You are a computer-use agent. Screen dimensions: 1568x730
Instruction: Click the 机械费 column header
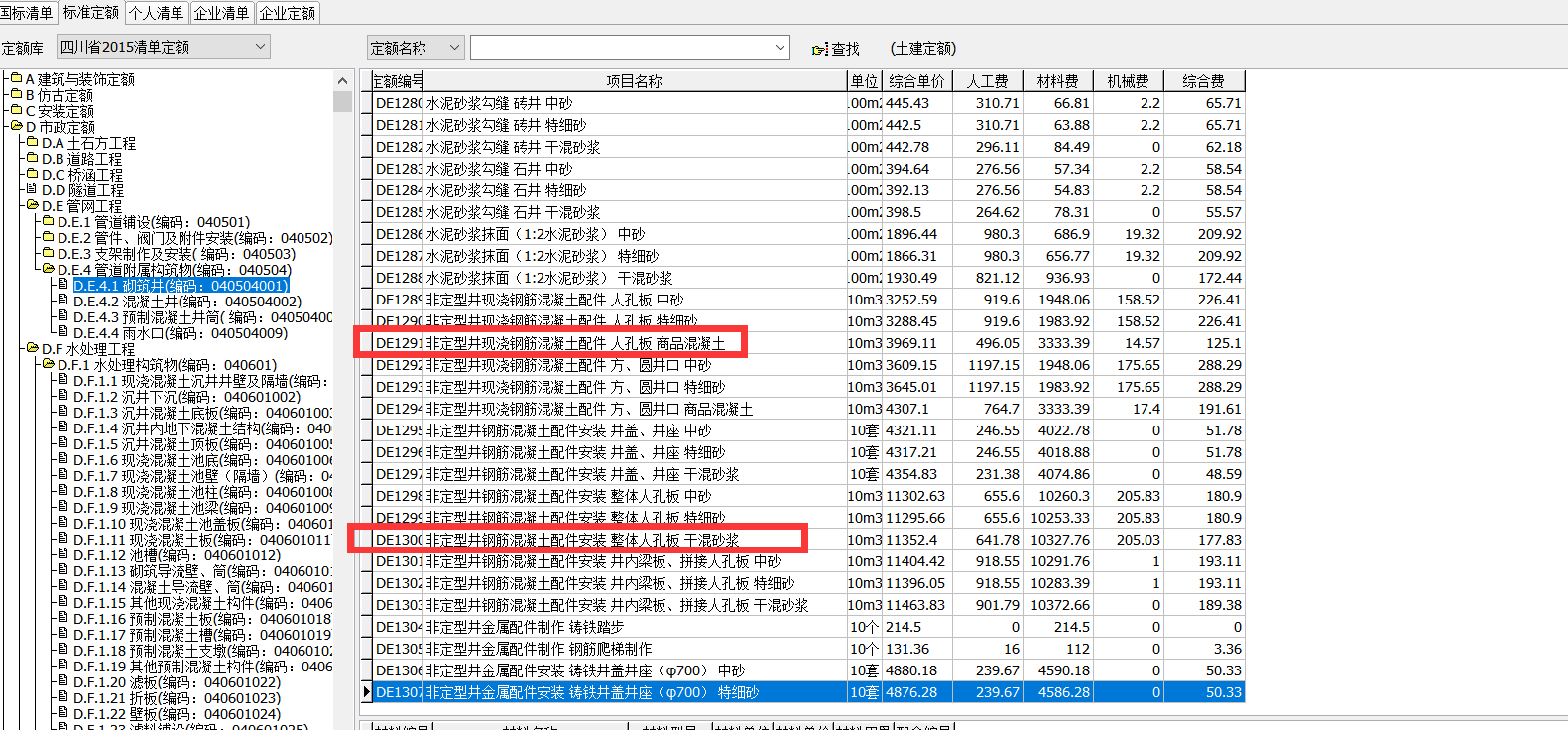coord(1129,81)
